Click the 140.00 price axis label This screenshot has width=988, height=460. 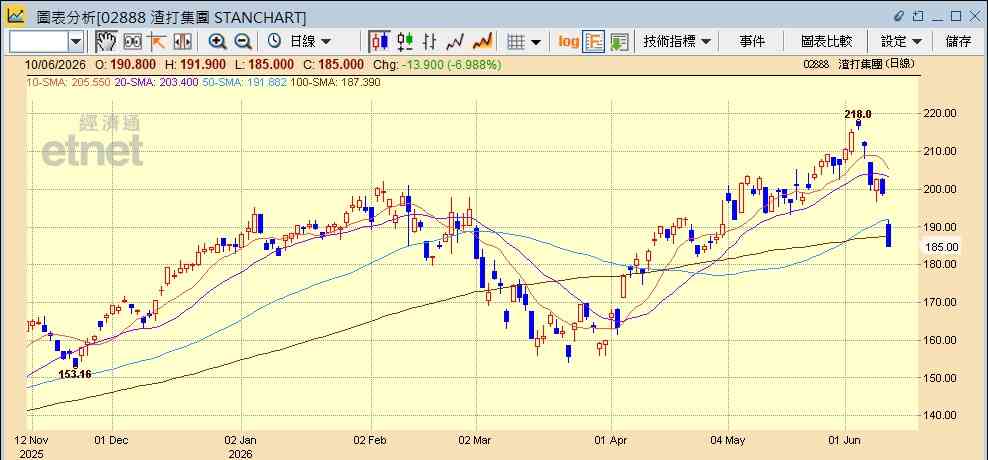pyautogui.click(x=941, y=415)
